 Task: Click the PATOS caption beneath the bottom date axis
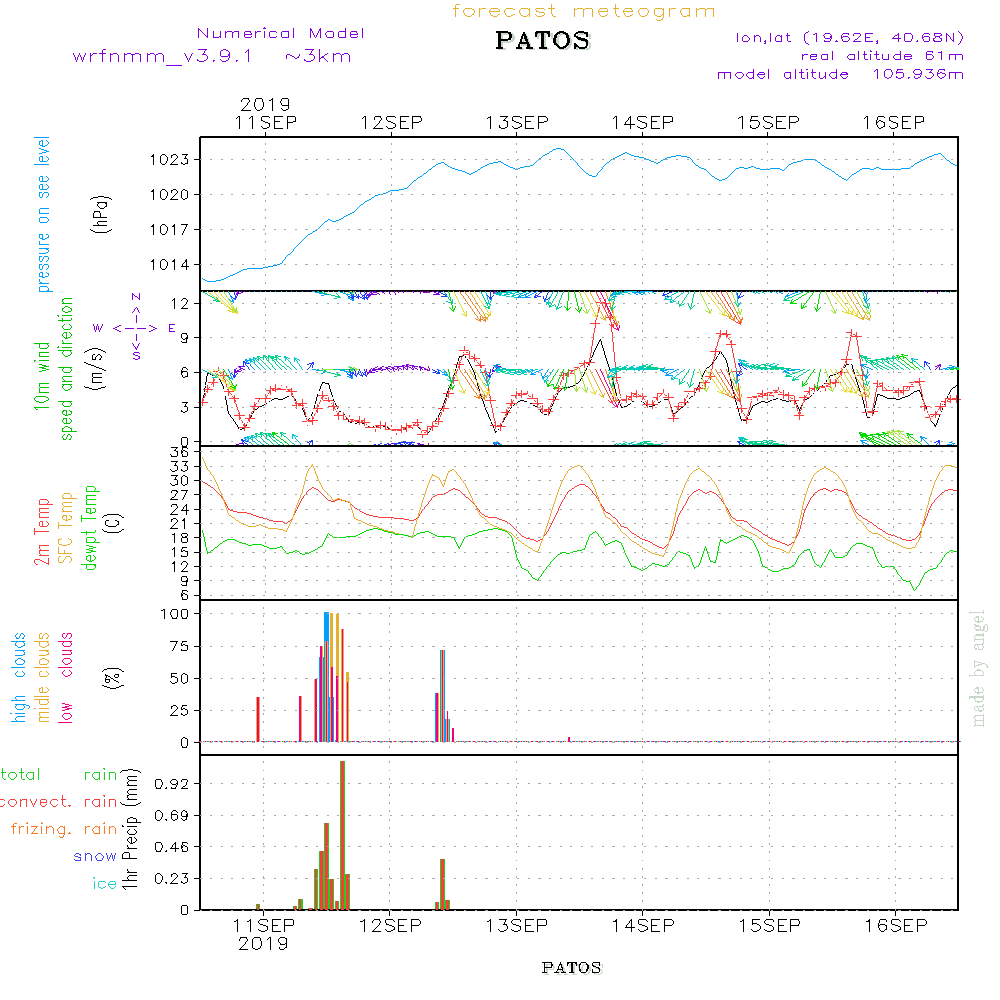571,968
